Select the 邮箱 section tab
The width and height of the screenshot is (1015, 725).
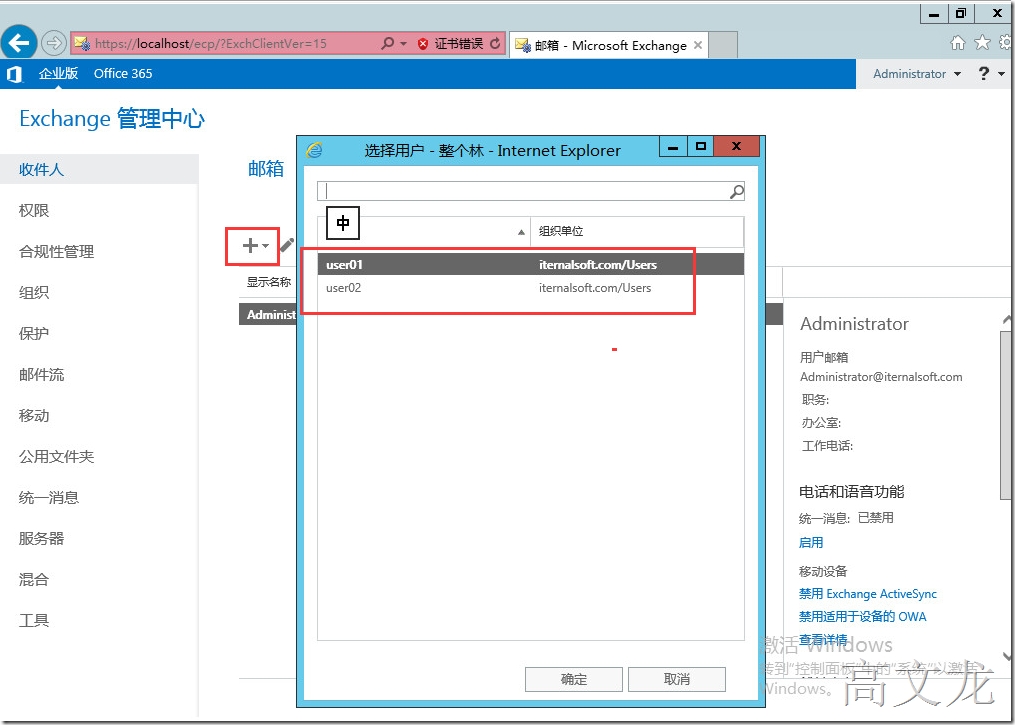[266, 169]
